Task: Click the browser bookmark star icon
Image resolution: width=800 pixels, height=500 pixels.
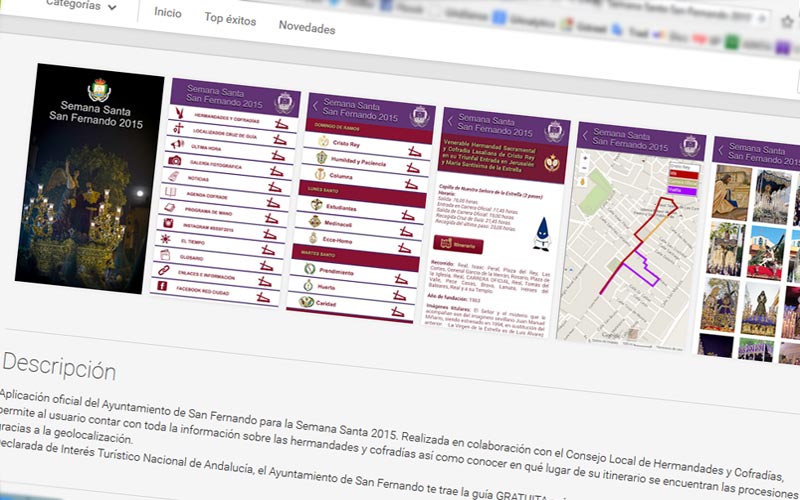Action: pyautogui.click(x=787, y=21)
